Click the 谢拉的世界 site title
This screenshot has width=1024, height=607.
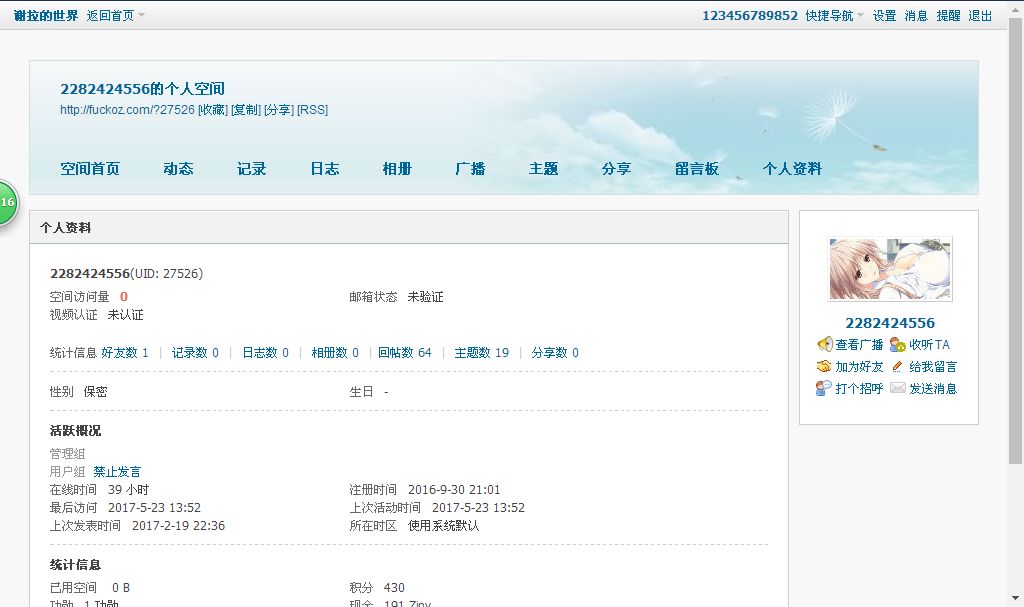click(x=46, y=16)
